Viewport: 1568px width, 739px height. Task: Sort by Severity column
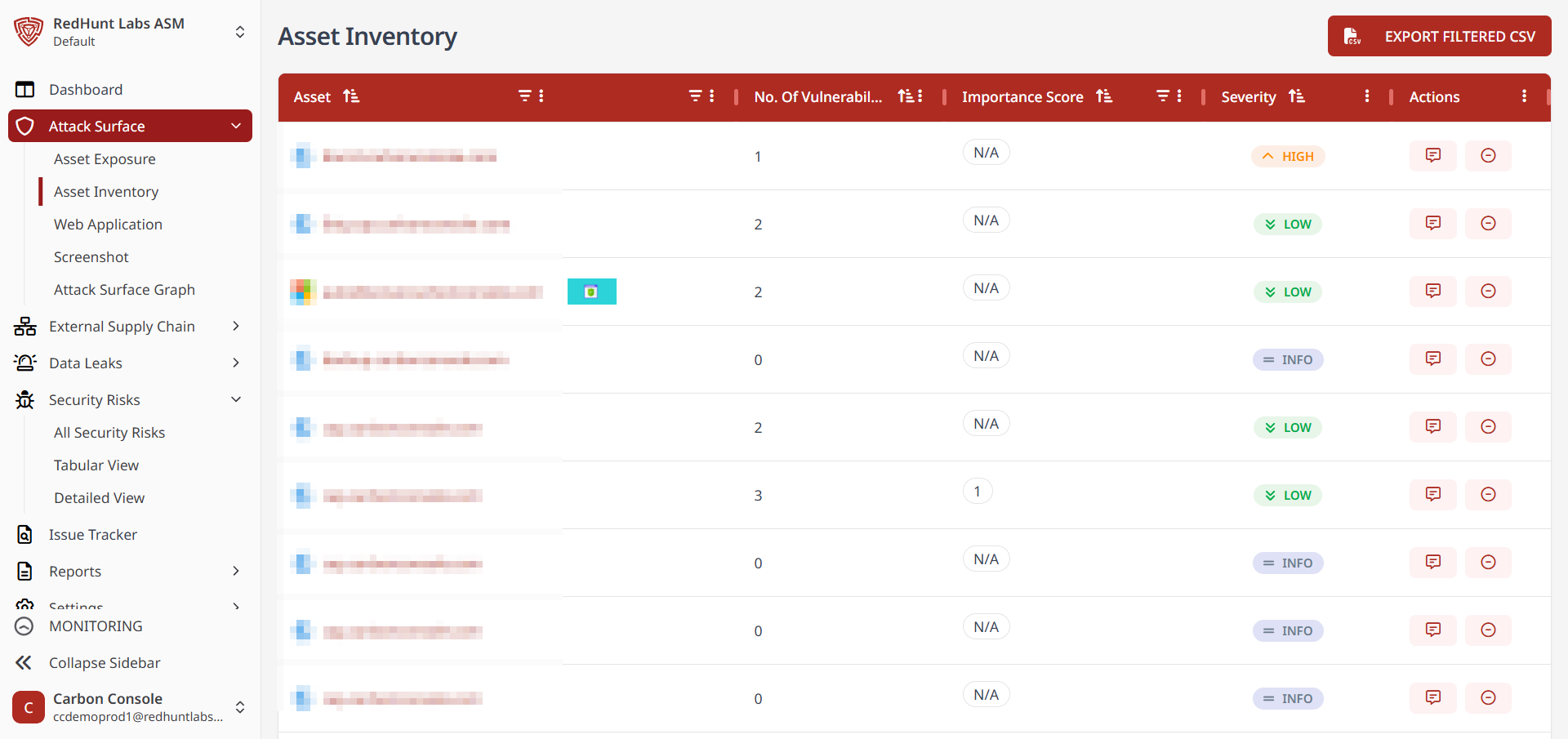click(1297, 96)
